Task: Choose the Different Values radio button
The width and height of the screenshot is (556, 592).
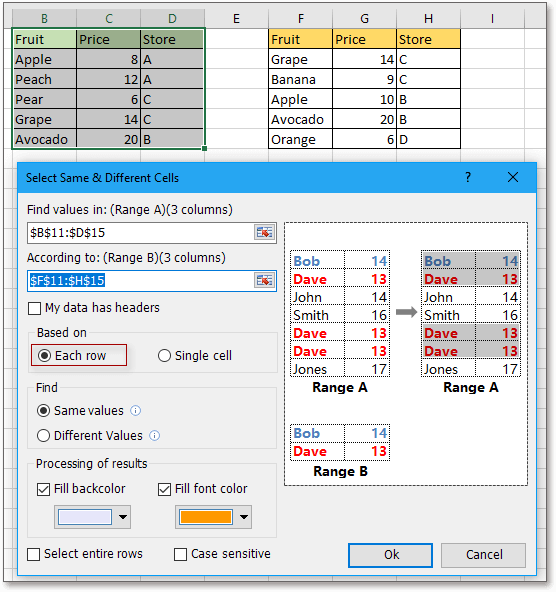Action: (43, 435)
